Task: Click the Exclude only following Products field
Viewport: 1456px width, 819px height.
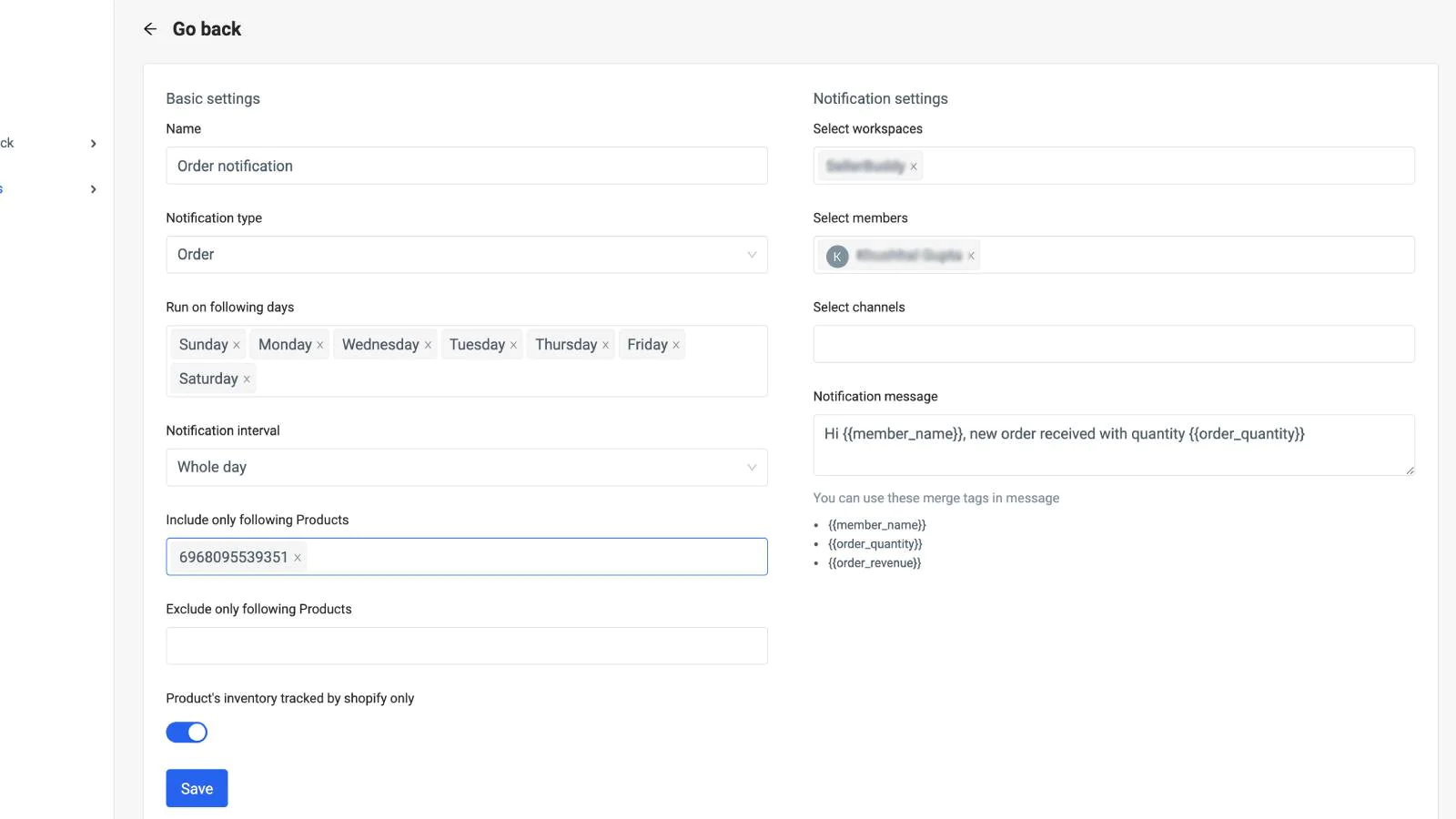Action: point(467,646)
